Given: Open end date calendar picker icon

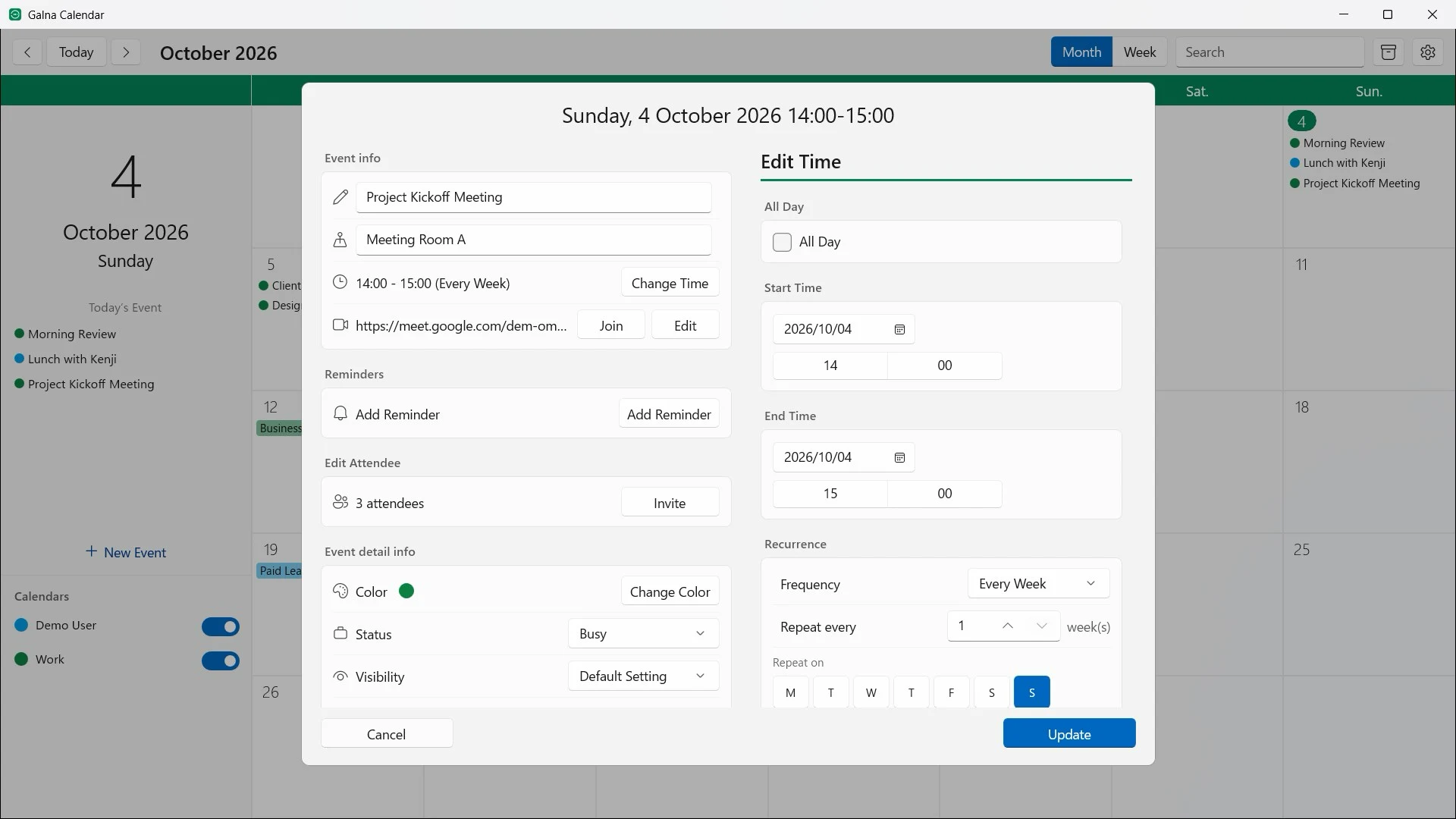Looking at the screenshot, I should pos(899,457).
